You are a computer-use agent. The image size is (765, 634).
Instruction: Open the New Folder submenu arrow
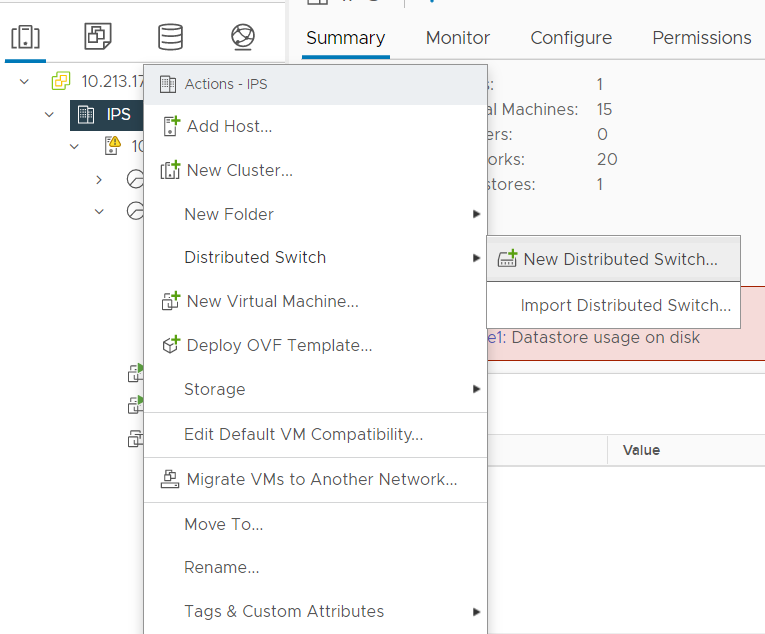[476, 214]
